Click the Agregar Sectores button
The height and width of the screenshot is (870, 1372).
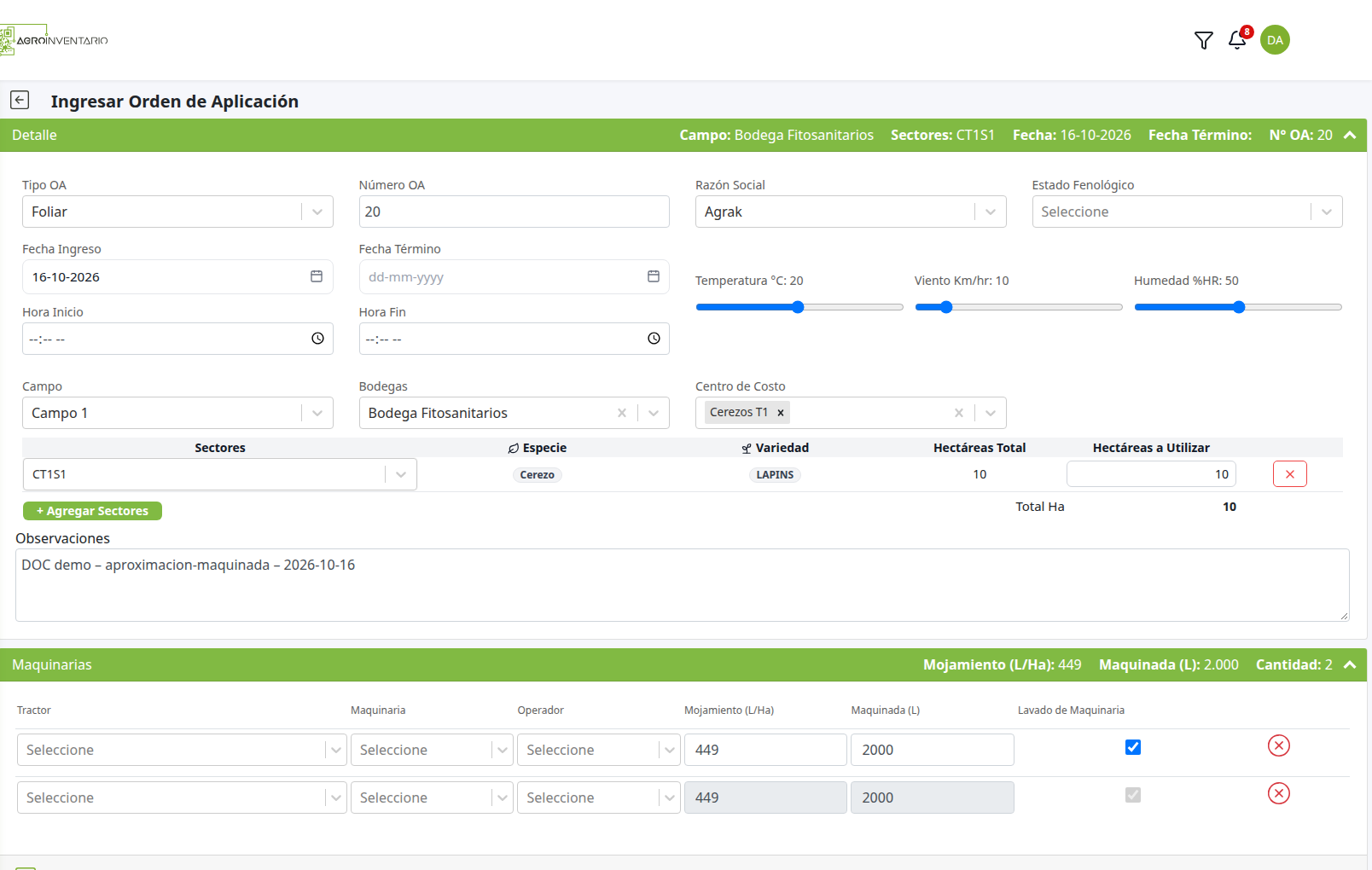pyautogui.click(x=92, y=511)
